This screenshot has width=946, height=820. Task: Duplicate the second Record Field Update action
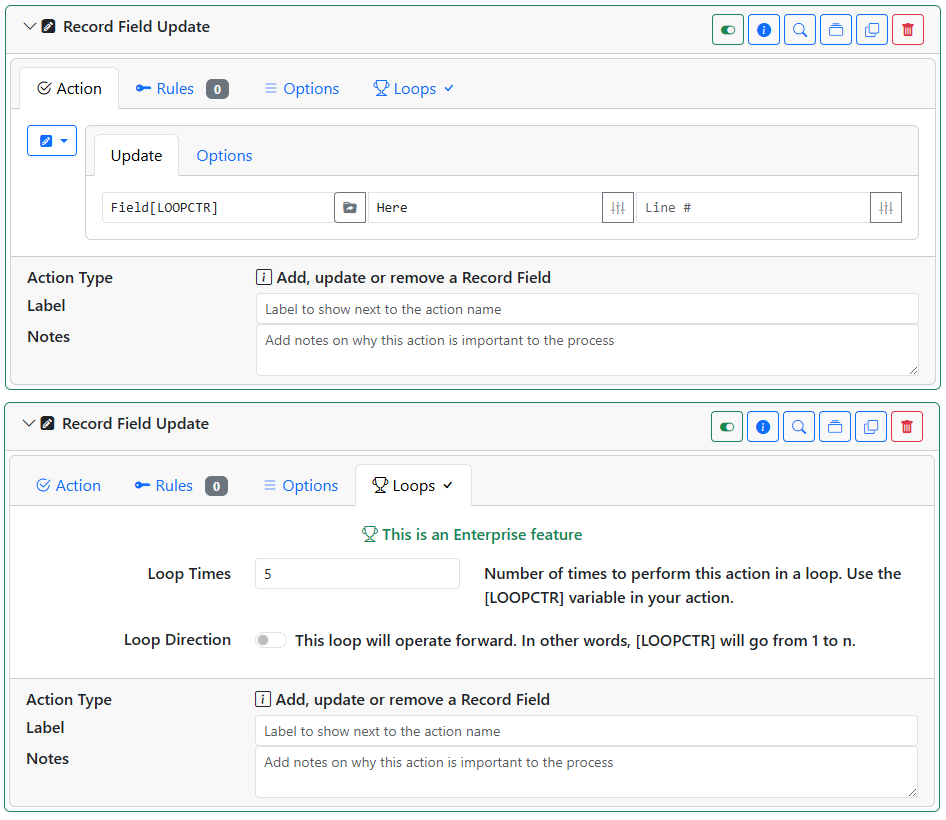(871, 427)
